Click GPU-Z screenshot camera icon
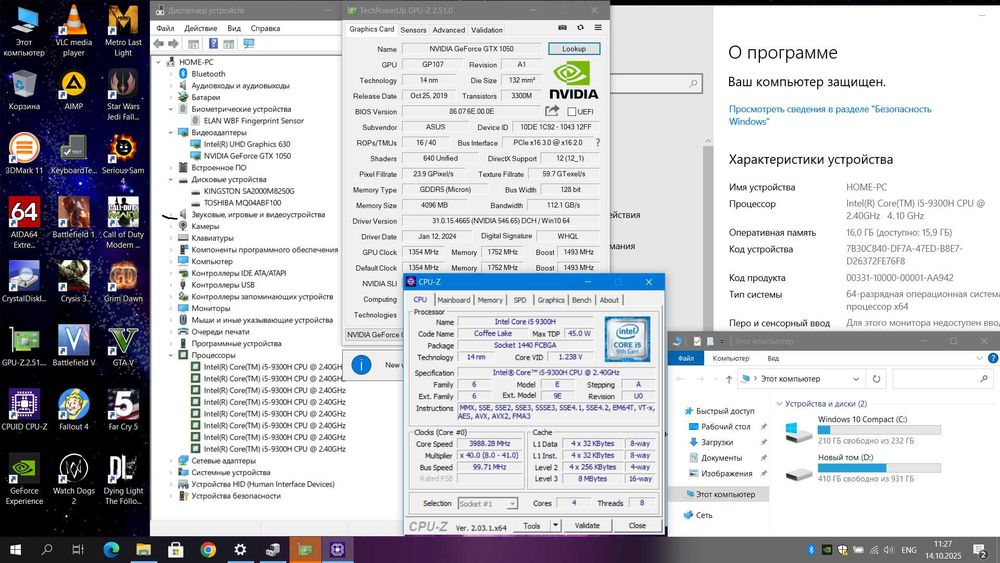This screenshot has height=563, width=1000. [x=562, y=27]
